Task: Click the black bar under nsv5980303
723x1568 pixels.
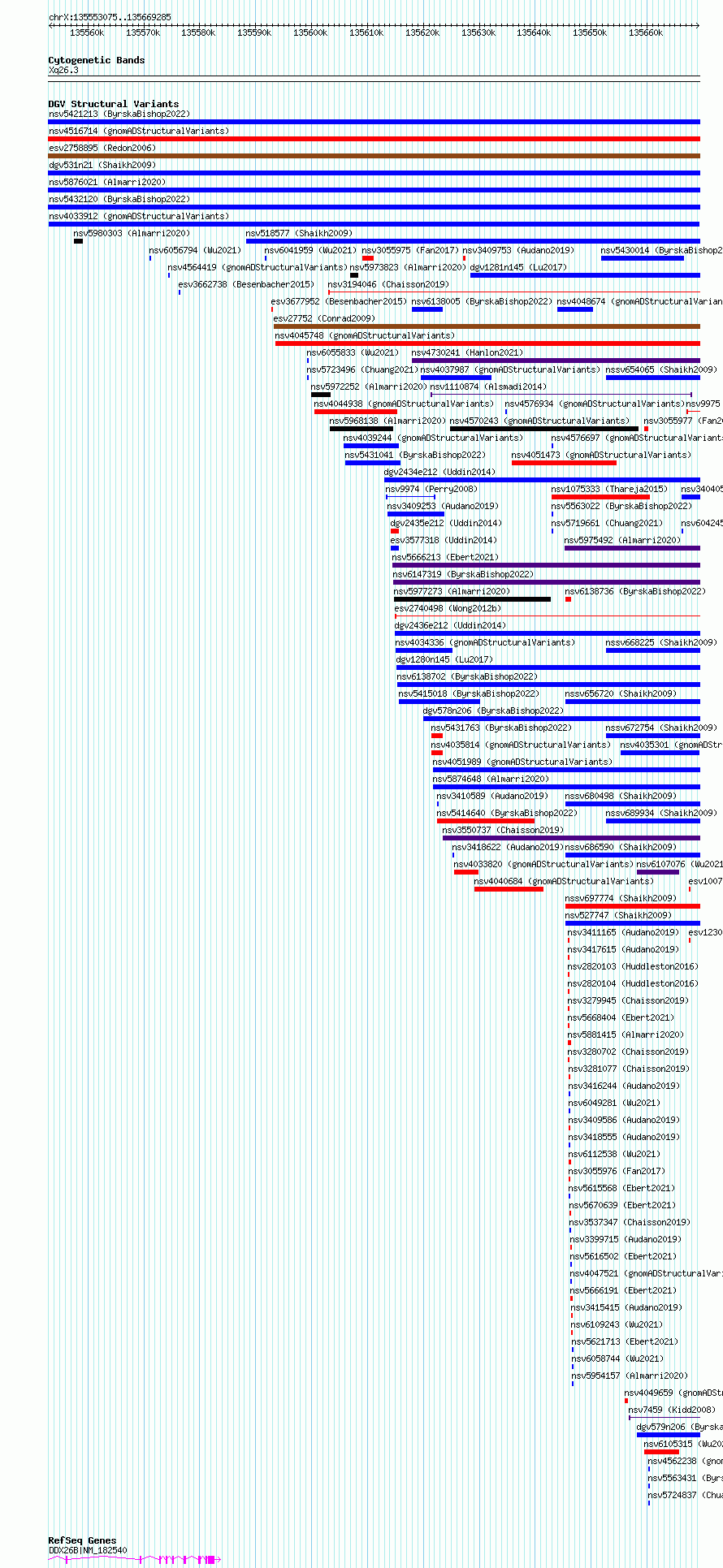Action: tap(78, 241)
